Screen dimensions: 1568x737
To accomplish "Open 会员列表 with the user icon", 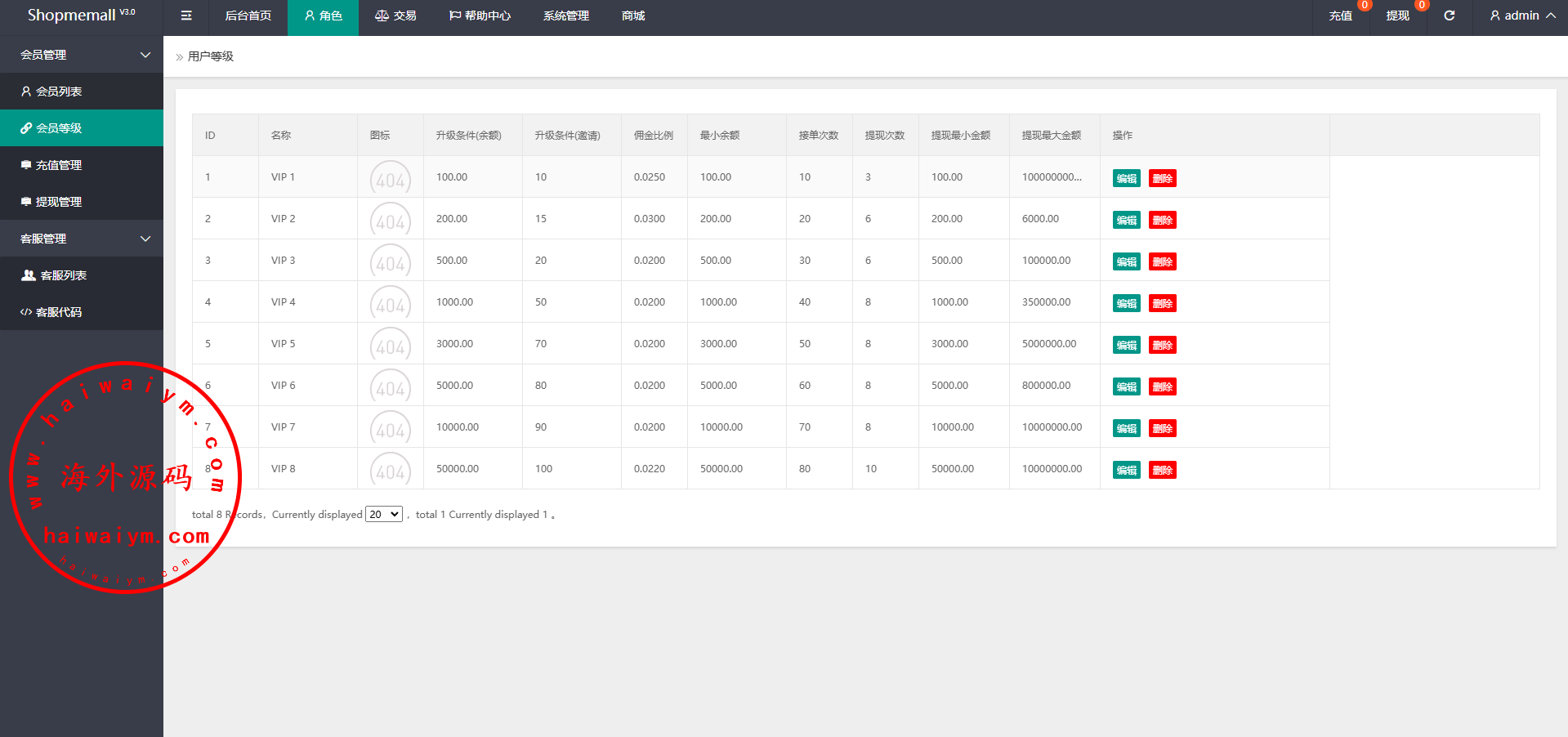I will 51,92.
